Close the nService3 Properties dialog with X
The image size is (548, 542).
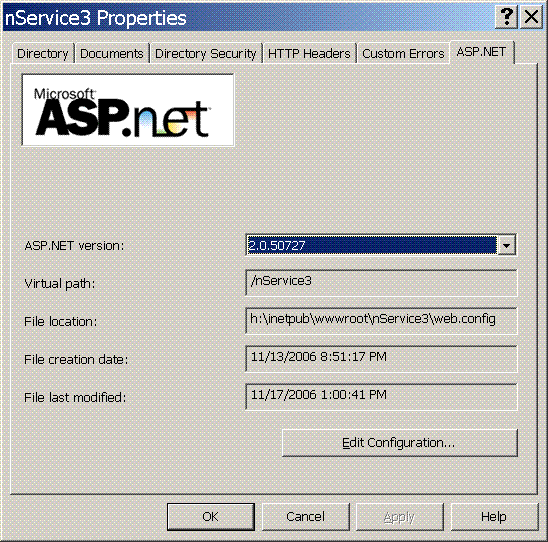pyautogui.click(x=531, y=17)
